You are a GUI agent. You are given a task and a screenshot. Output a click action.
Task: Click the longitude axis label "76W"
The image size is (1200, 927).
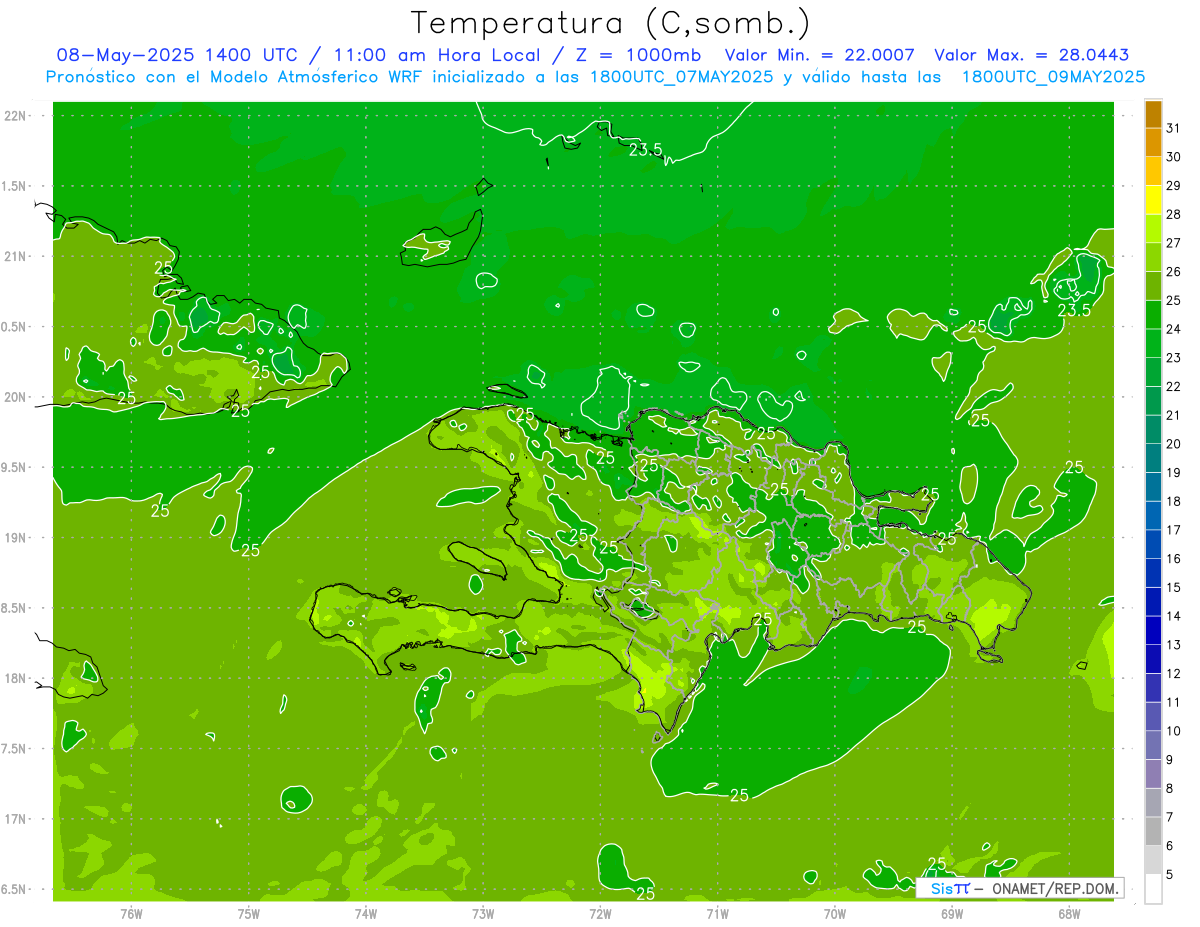(131, 914)
